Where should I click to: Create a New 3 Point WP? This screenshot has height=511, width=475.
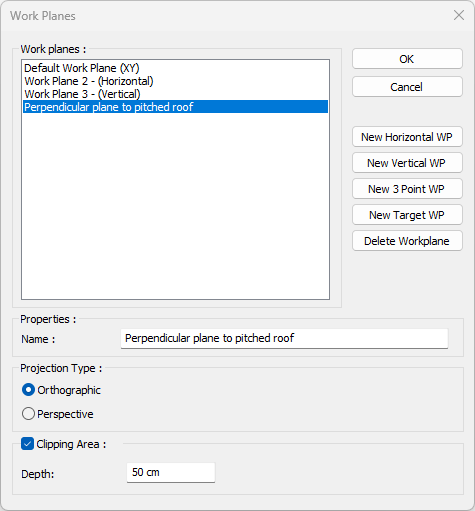(x=407, y=189)
